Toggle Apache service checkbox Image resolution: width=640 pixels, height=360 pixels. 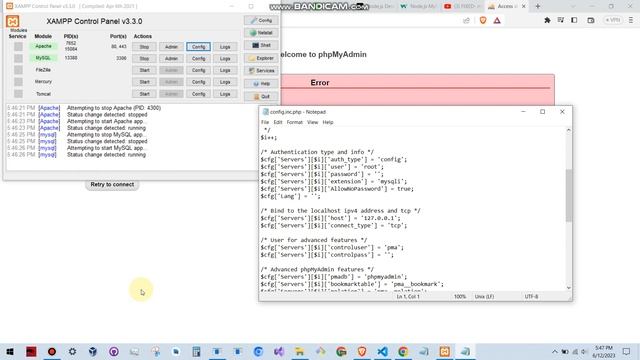(x=18, y=47)
